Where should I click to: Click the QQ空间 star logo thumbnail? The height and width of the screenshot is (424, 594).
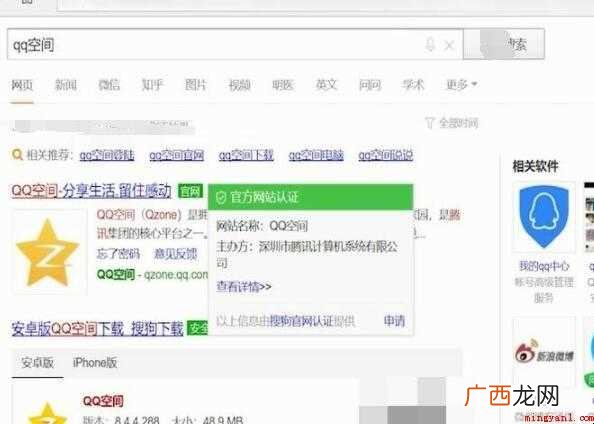[x=48, y=252]
